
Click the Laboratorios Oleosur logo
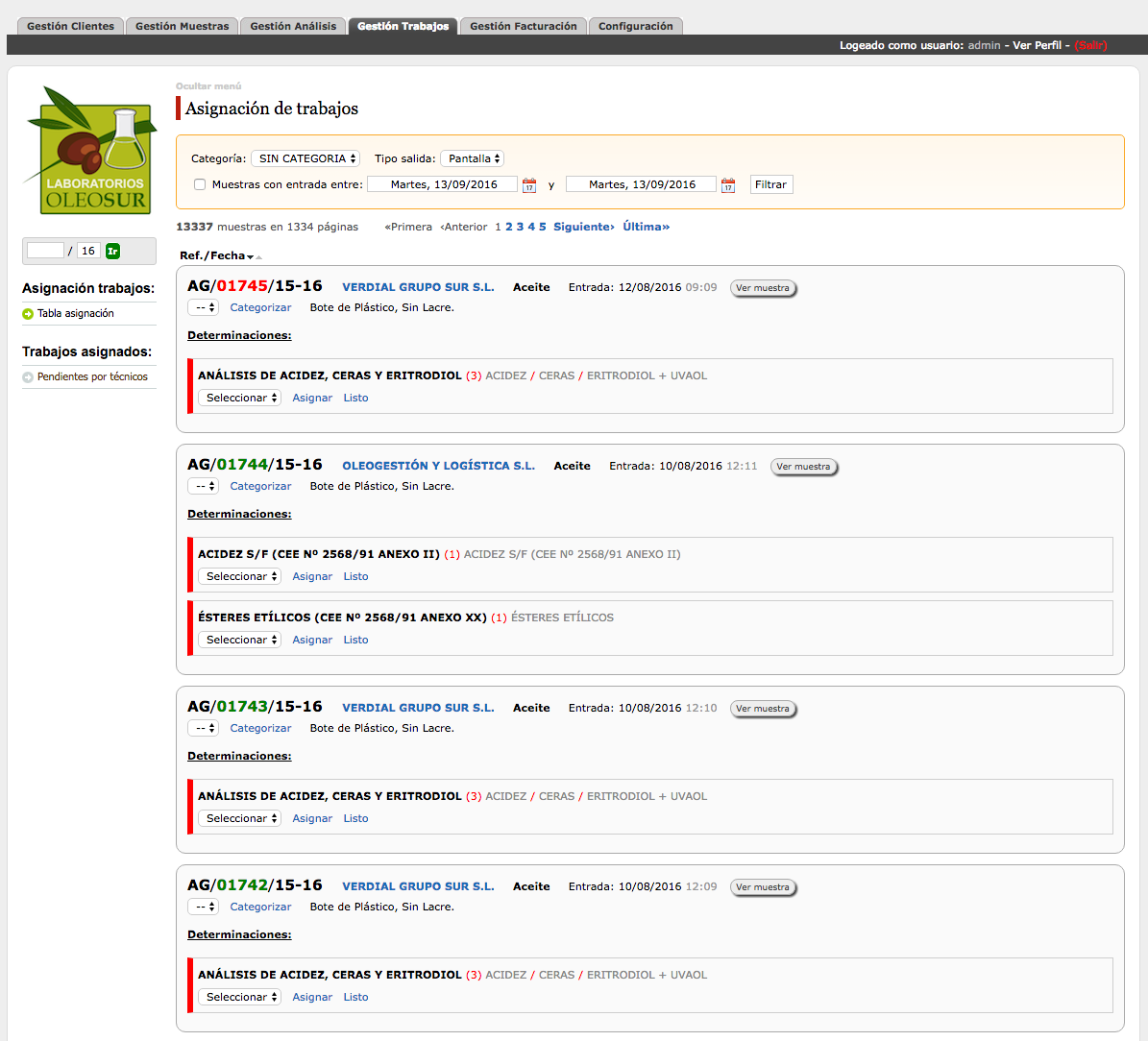90,150
